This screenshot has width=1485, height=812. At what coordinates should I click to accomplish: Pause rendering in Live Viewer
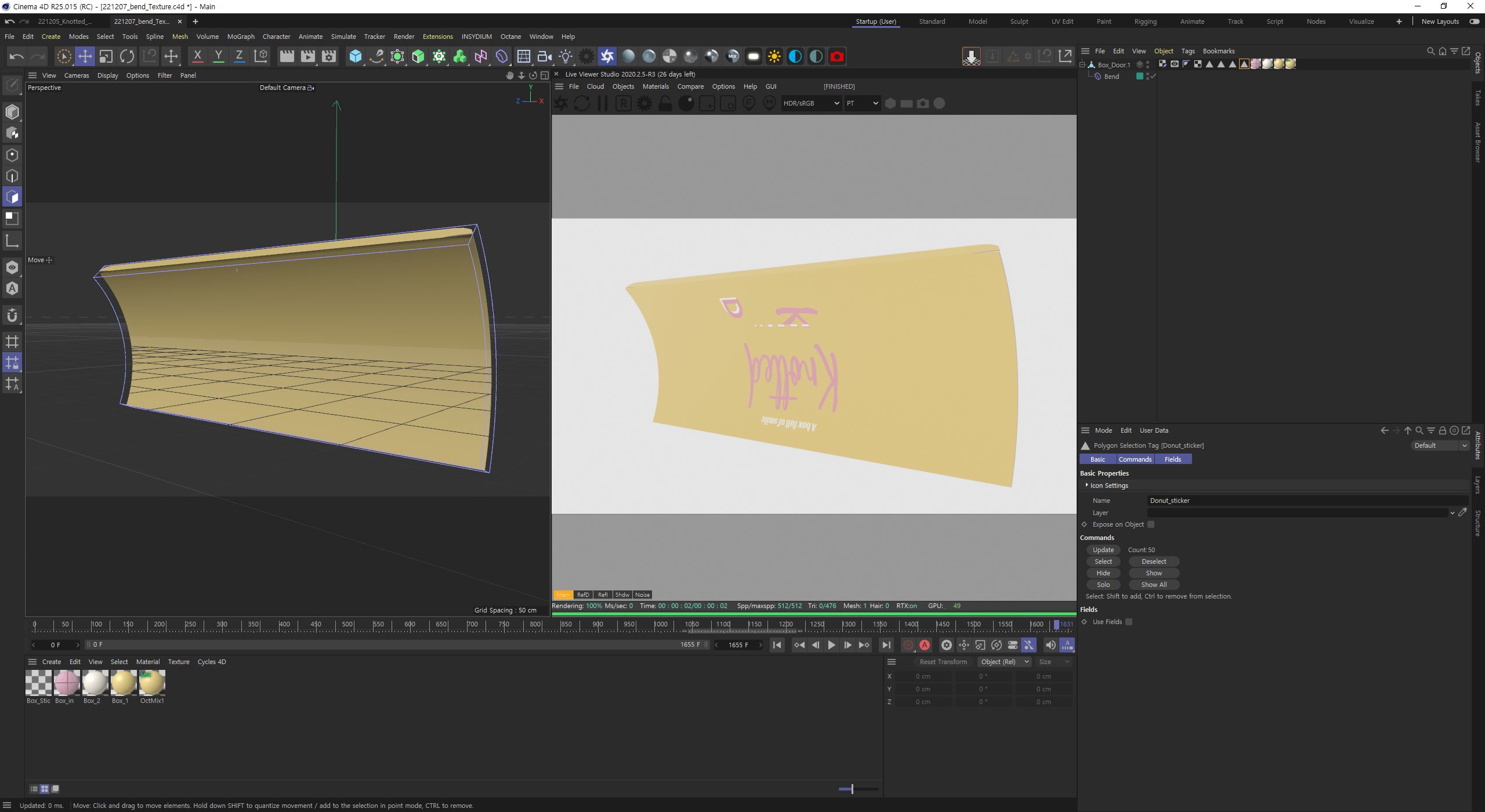click(603, 103)
